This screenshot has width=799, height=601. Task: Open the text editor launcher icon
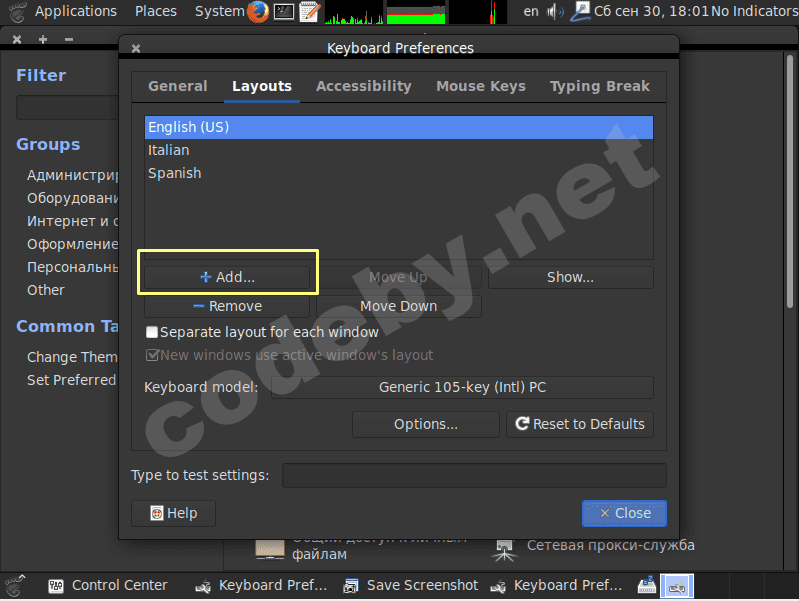(310, 11)
